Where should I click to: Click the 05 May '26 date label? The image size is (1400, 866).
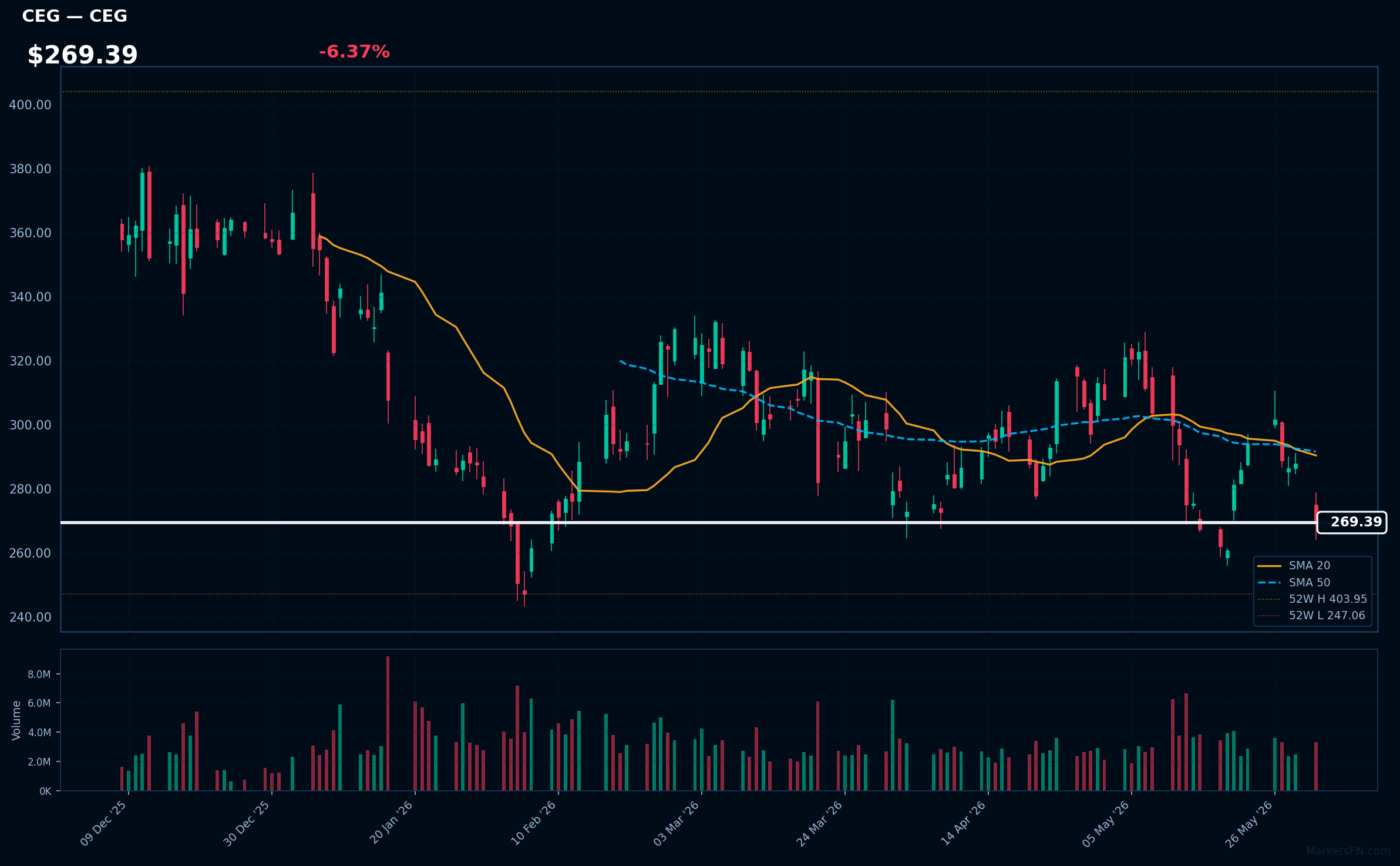[x=1106, y=823]
